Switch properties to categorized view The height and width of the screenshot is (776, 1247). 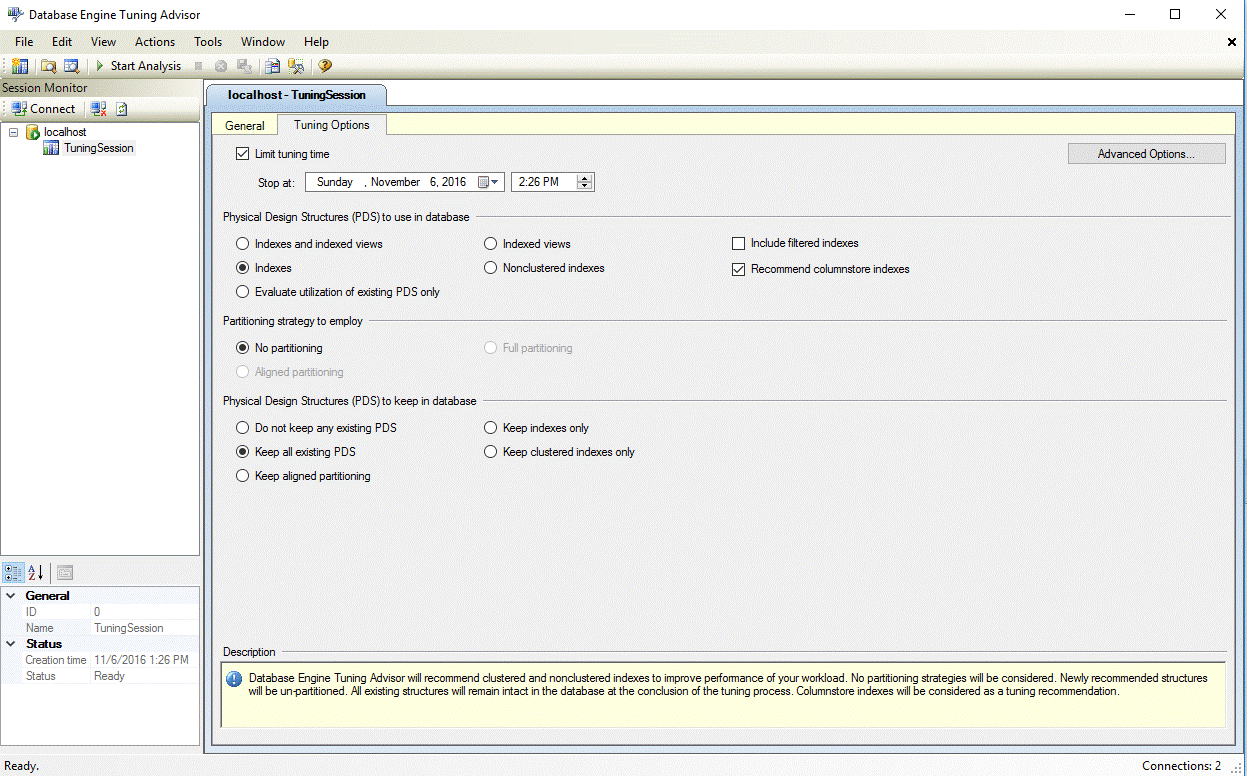click(x=13, y=573)
